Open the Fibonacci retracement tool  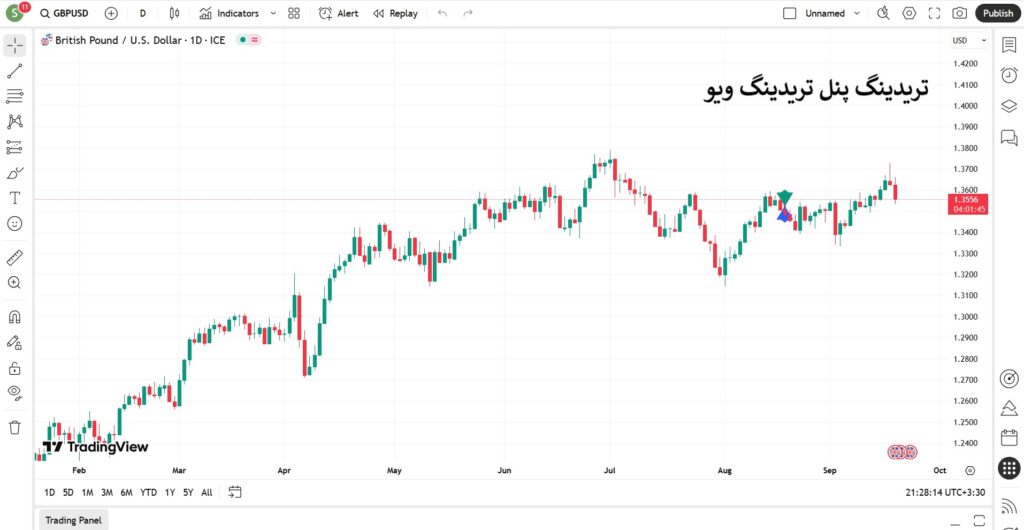pos(15,96)
